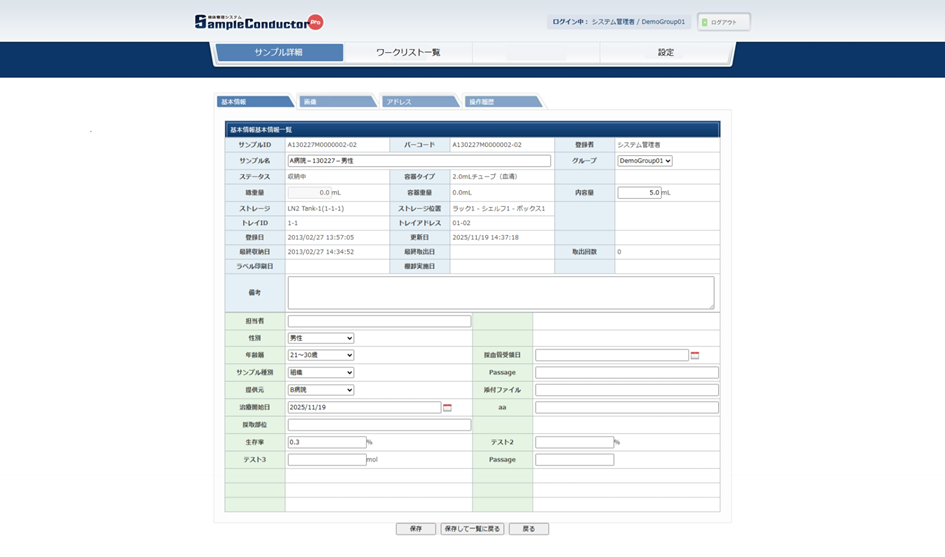This screenshot has height=557, width=945.
Task: Click the 保存 button
Action: coord(415,529)
